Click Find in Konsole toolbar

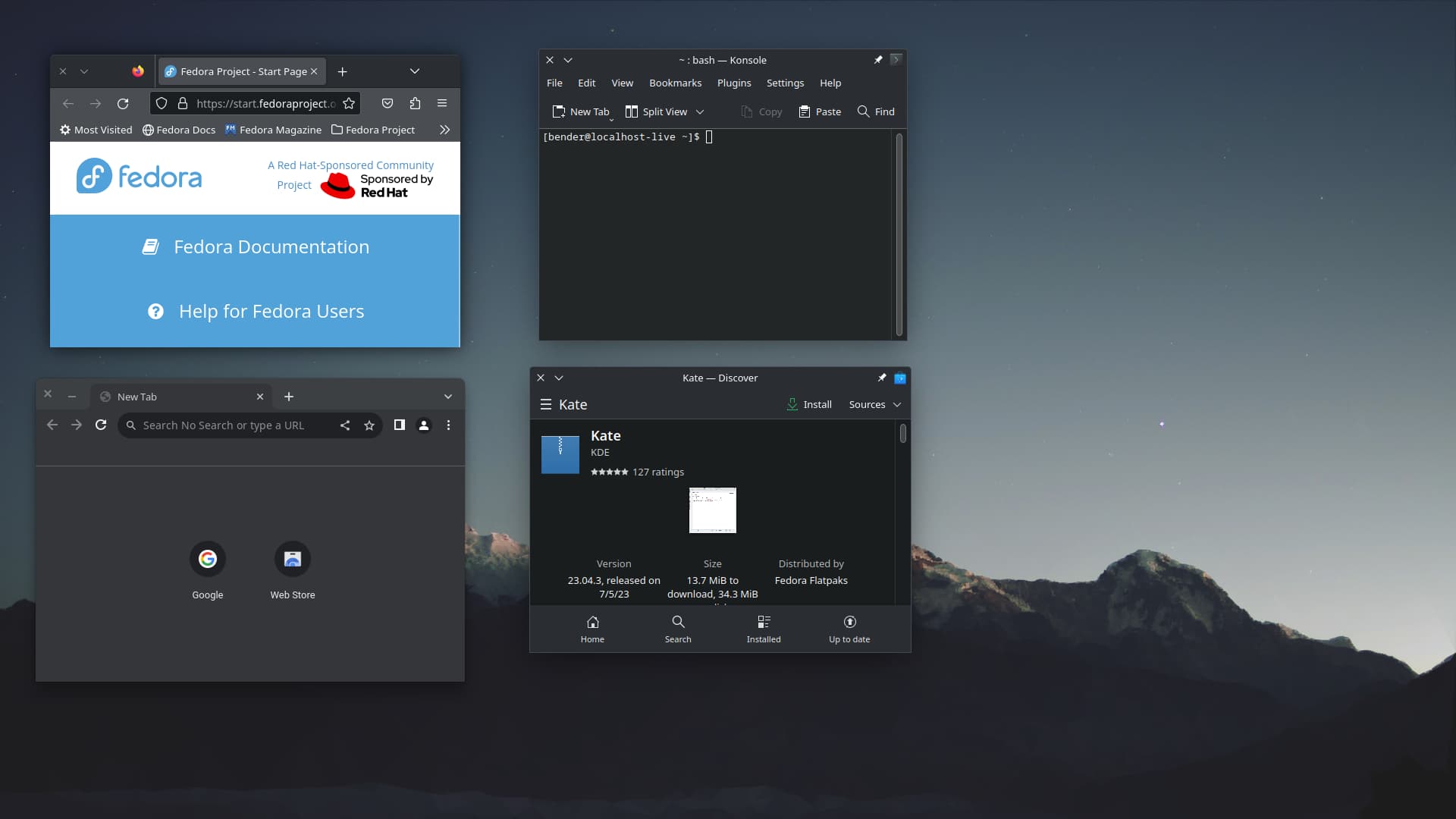click(x=876, y=111)
